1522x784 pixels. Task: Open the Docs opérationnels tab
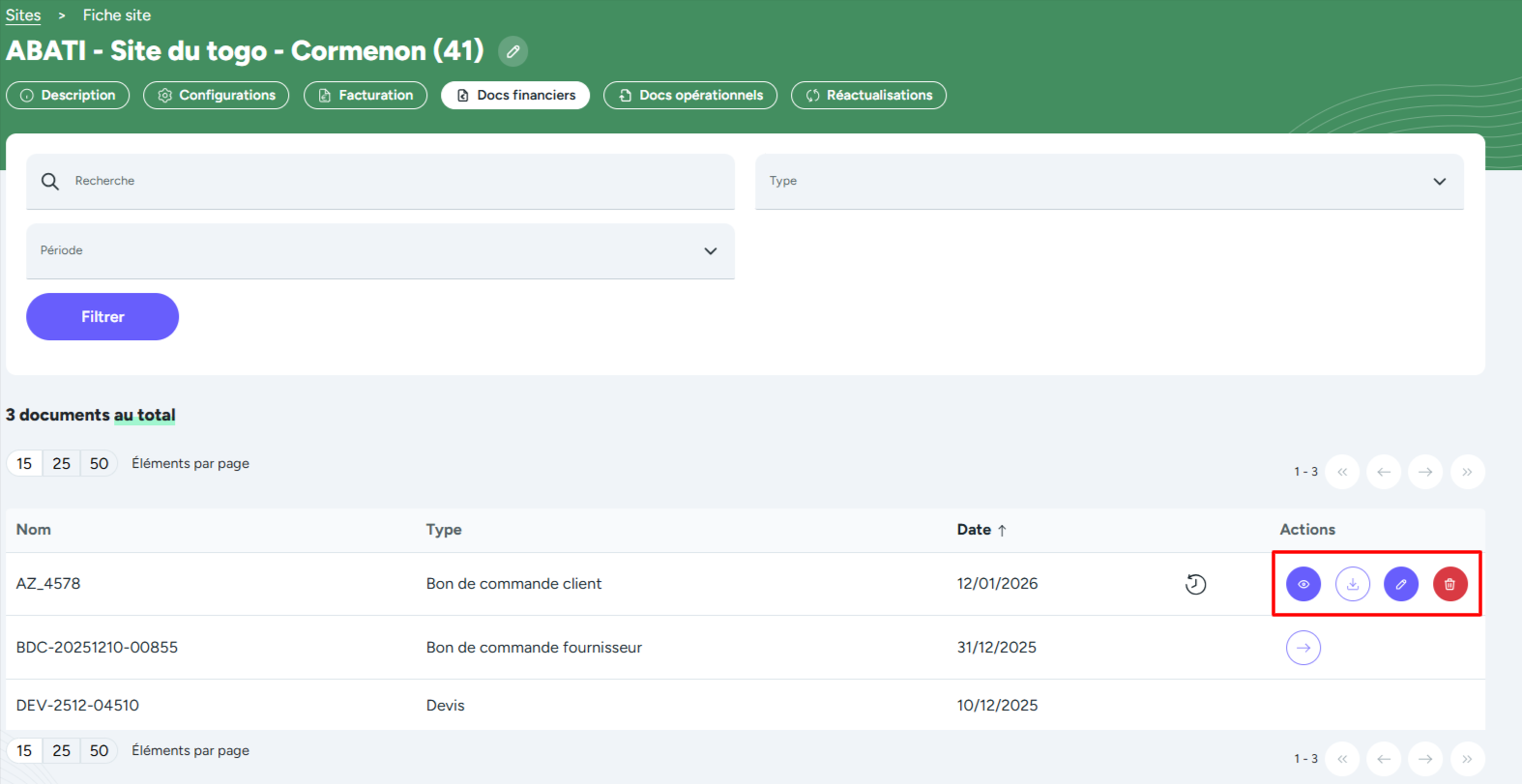[x=690, y=96]
